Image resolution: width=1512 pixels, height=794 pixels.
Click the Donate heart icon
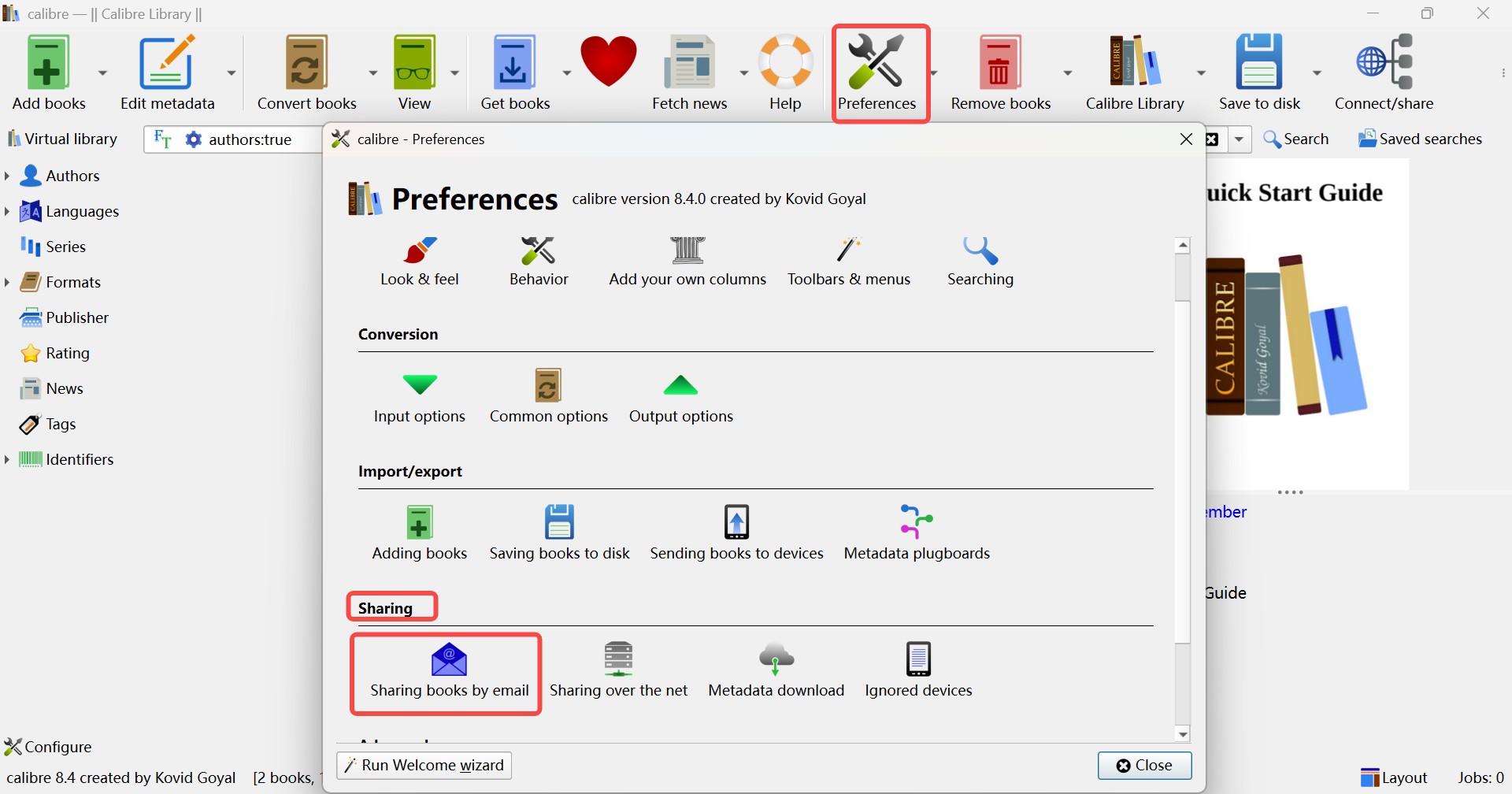[x=610, y=61]
